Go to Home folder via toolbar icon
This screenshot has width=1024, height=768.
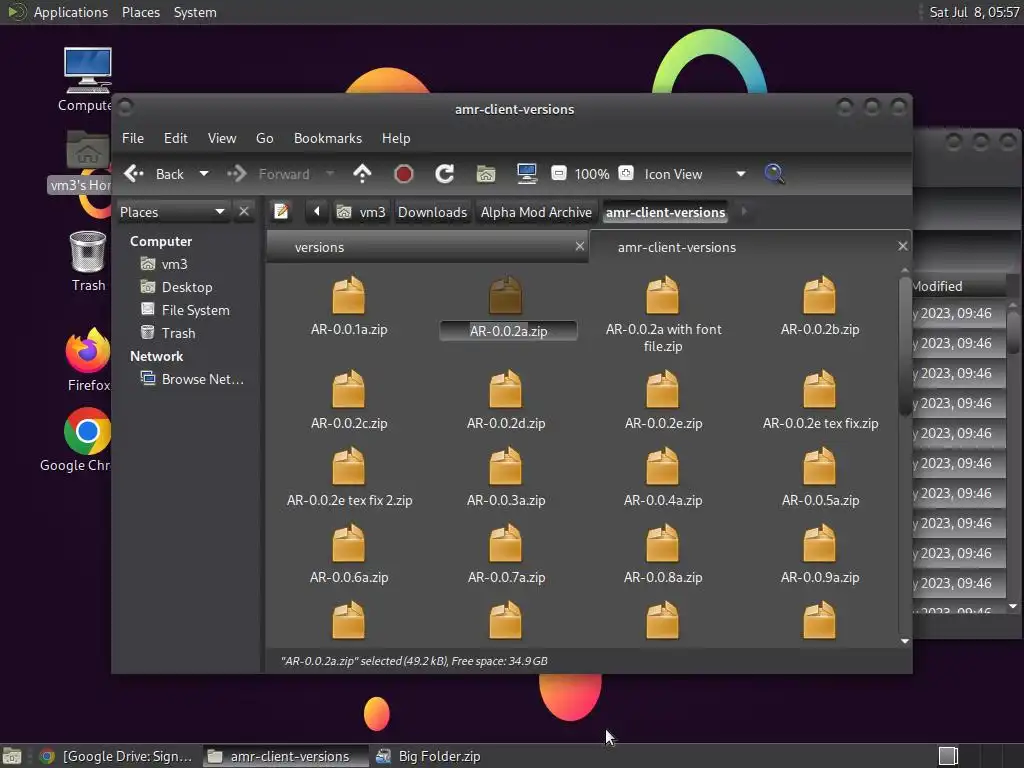click(486, 174)
